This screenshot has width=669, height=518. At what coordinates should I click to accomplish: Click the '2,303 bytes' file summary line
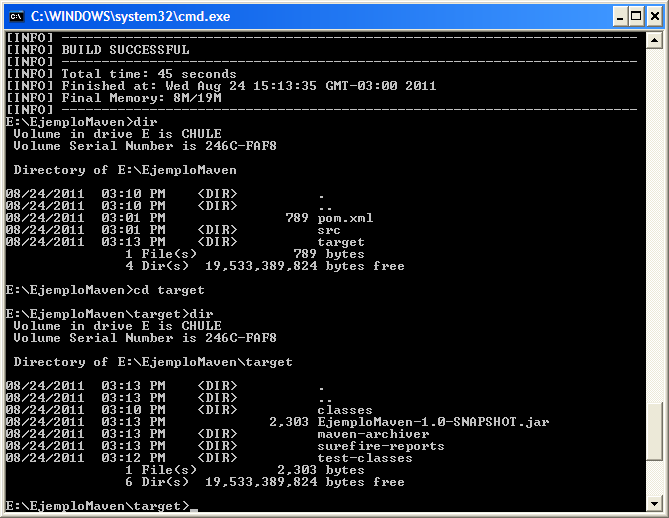245,470
